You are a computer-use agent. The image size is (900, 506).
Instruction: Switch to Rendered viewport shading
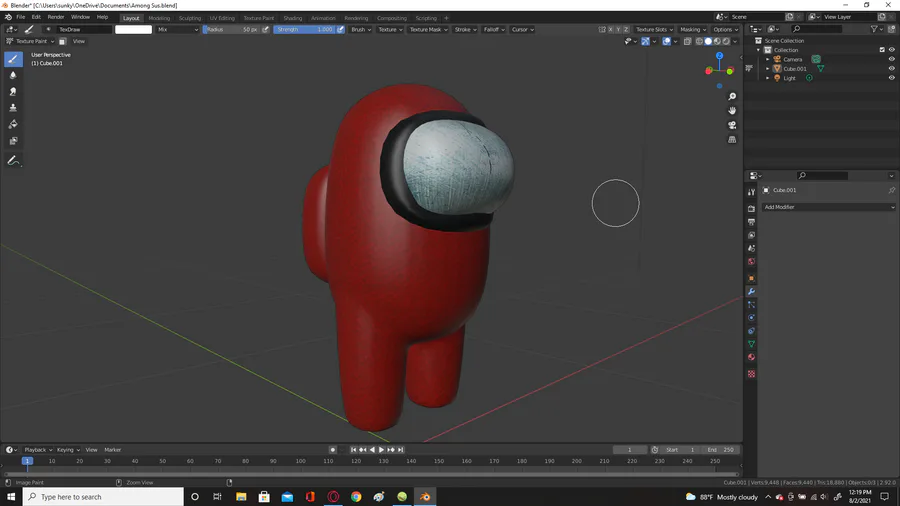pyautogui.click(x=726, y=41)
